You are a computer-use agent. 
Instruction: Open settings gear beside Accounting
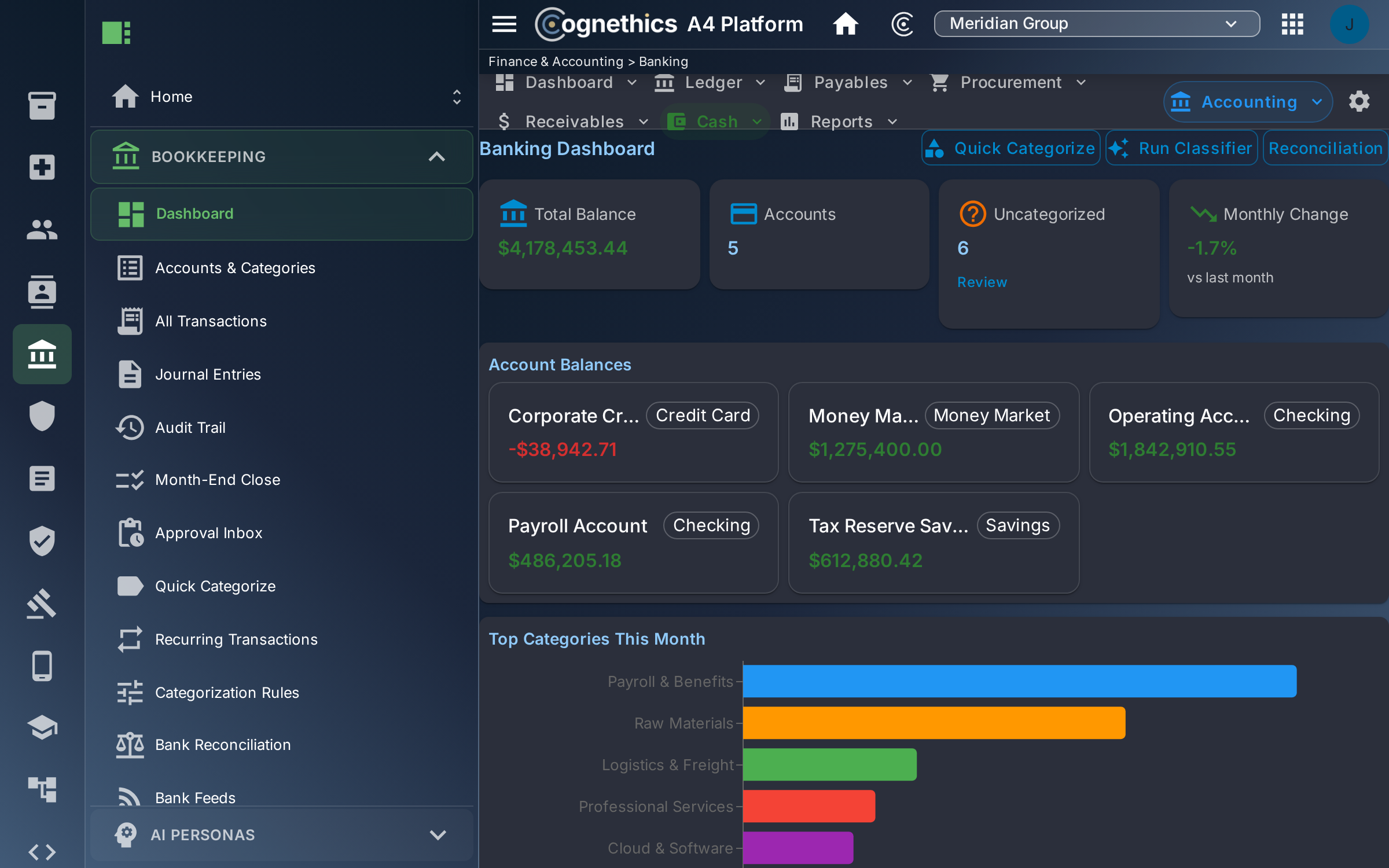click(x=1359, y=102)
